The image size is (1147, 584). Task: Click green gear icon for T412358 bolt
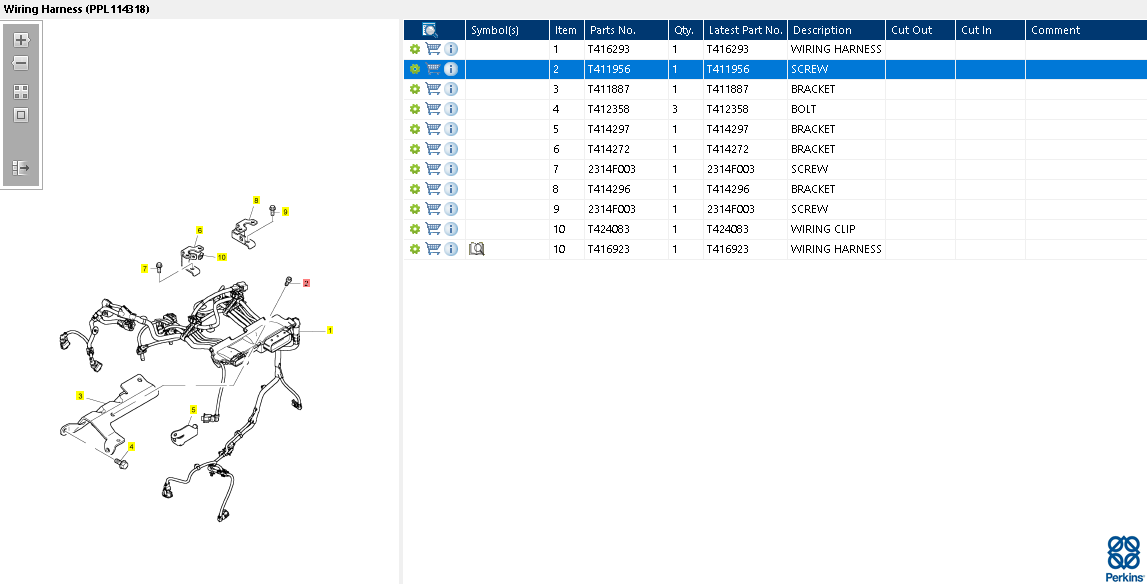(414, 109)
